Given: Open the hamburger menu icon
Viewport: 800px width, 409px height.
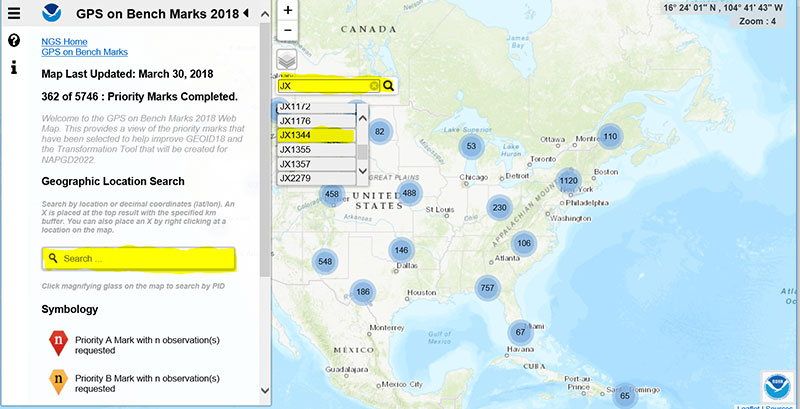Looking at the screenshot, I should point(14,13).
